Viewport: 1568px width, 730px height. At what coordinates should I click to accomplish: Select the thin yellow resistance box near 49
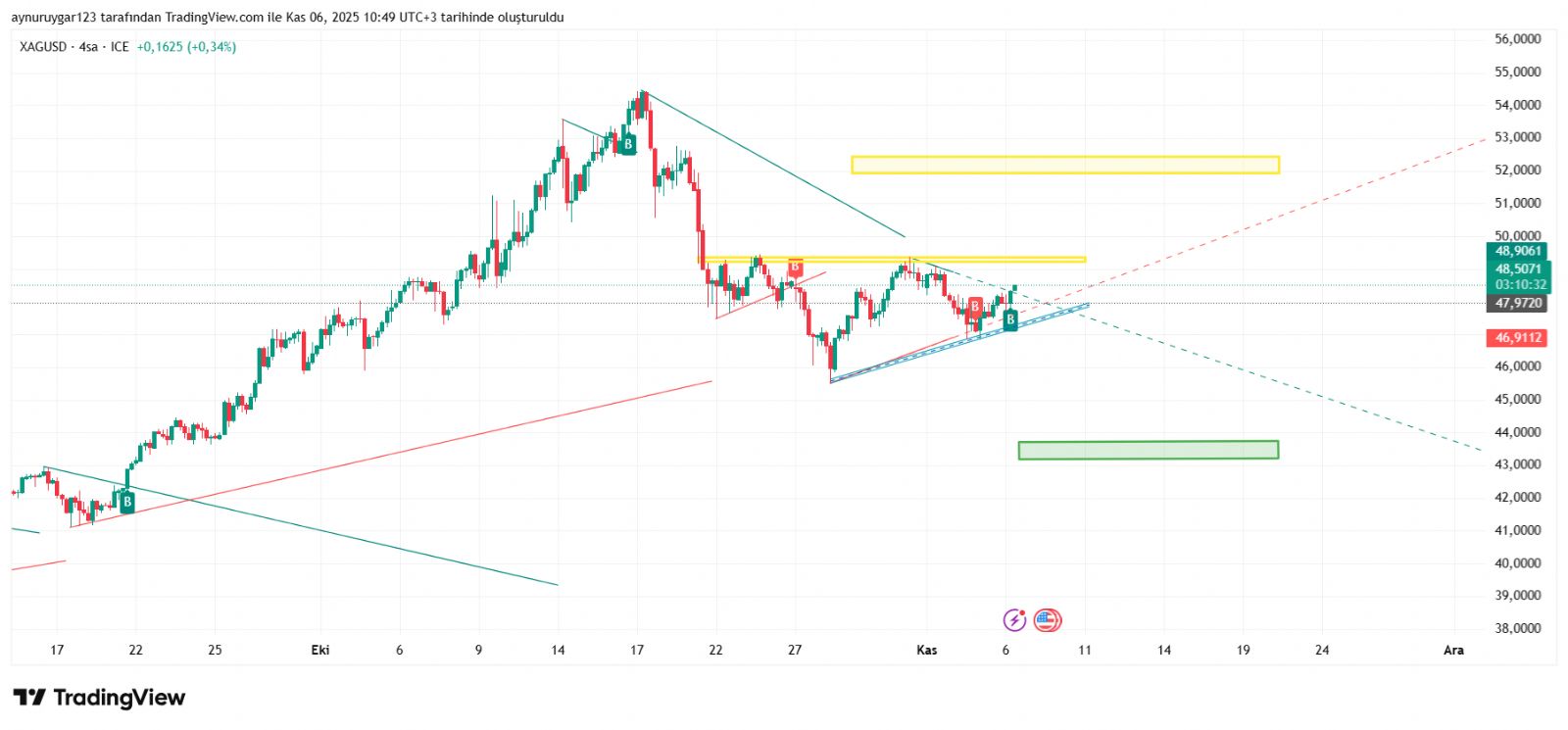point(892,260)
